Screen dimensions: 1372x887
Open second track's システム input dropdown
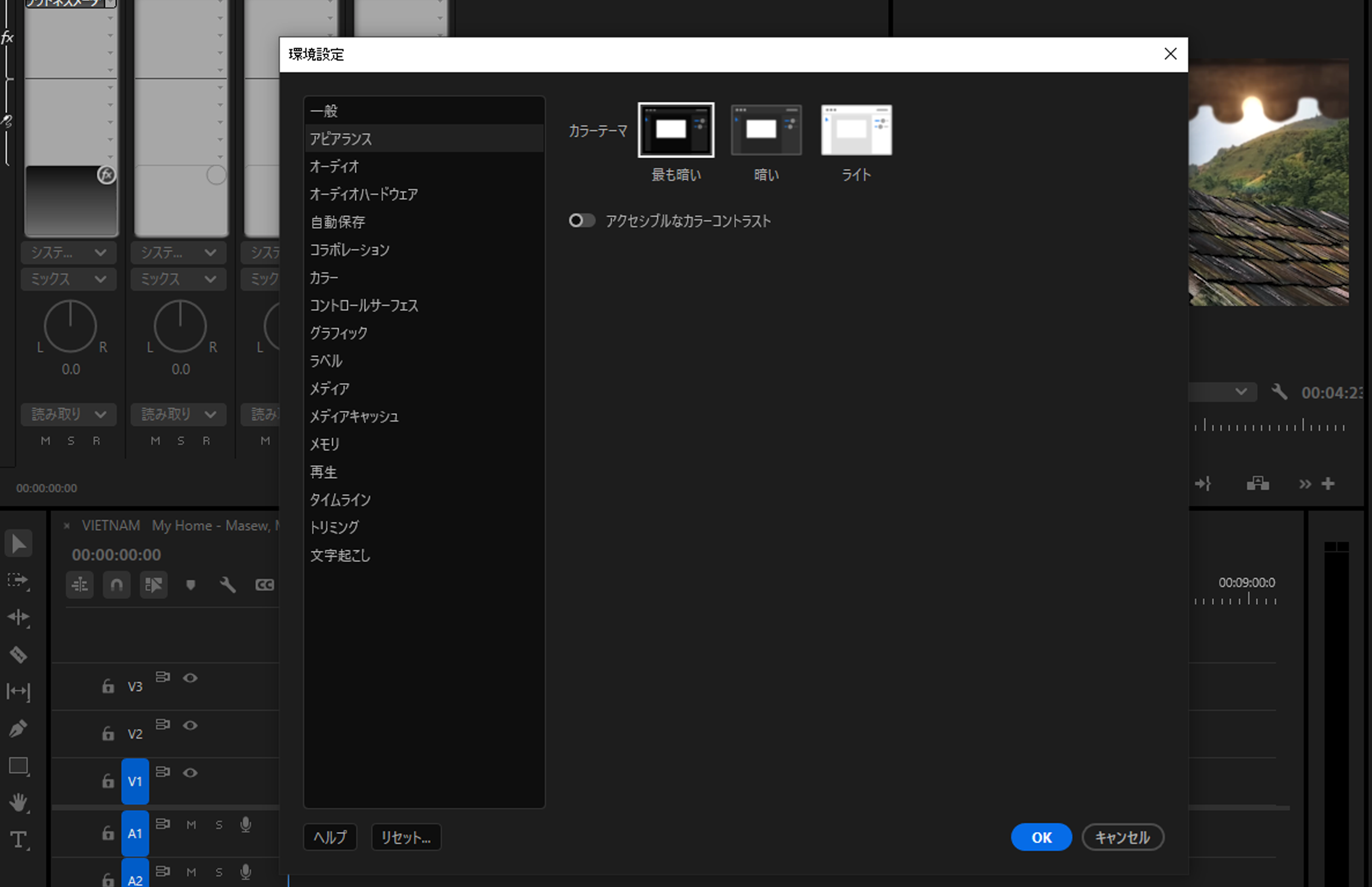click(x=179, y=253)
